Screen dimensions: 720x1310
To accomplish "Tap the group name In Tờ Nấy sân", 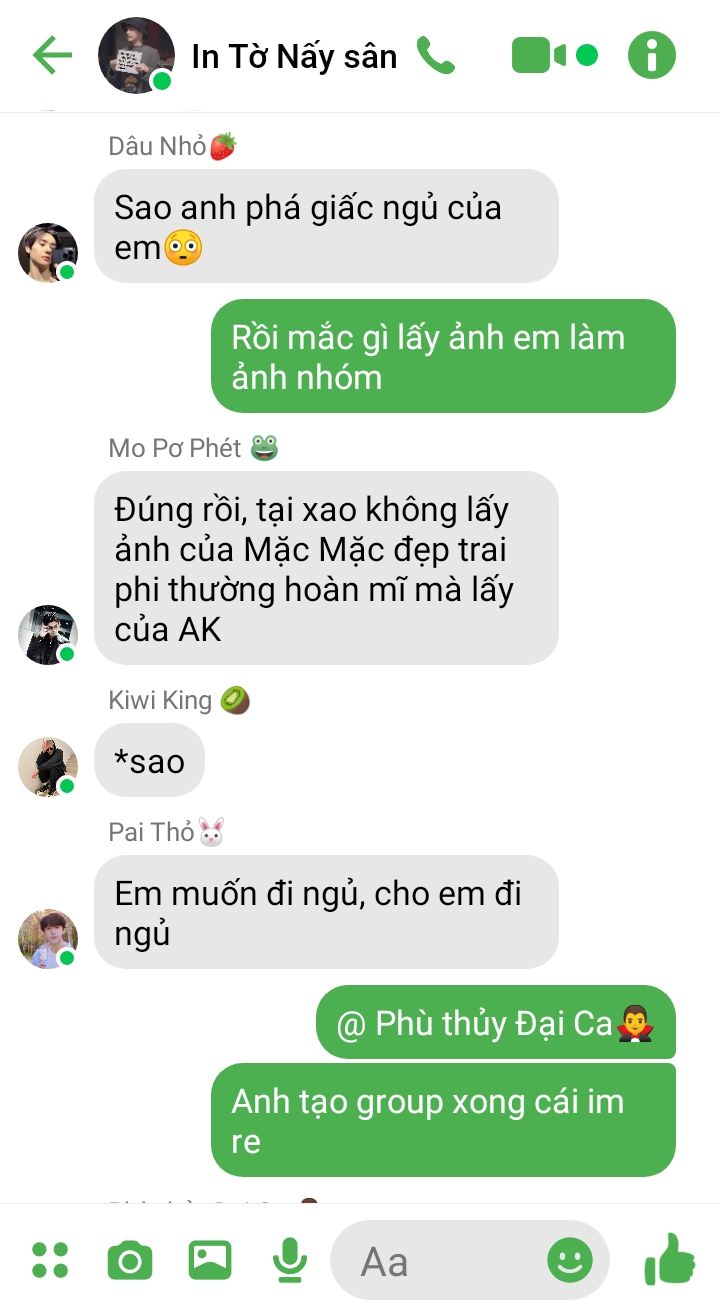I will pyautogui.click(x=294, y=57).
